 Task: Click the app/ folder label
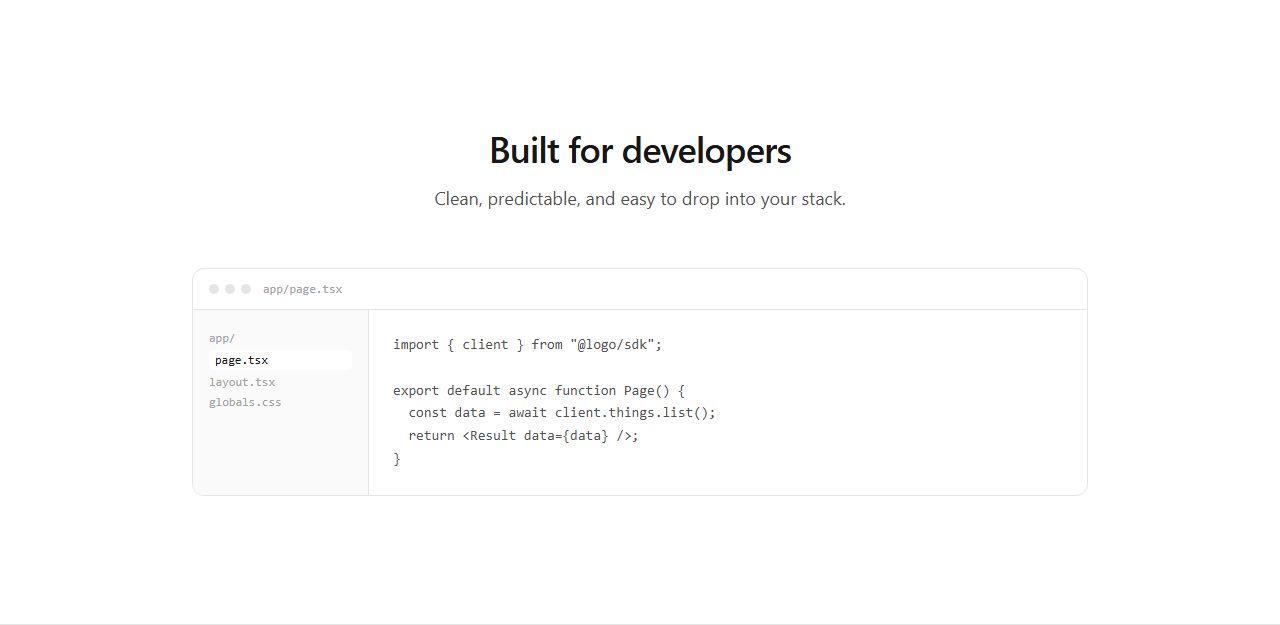coord(222,338)
